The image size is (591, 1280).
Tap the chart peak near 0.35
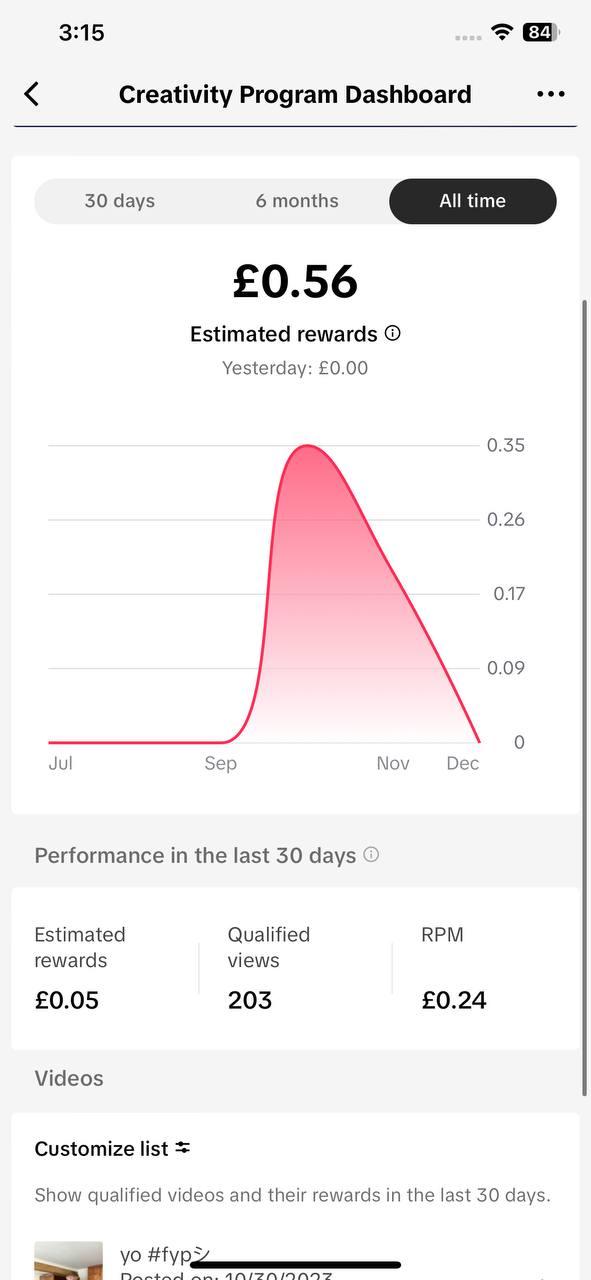[x=308, y=446]
